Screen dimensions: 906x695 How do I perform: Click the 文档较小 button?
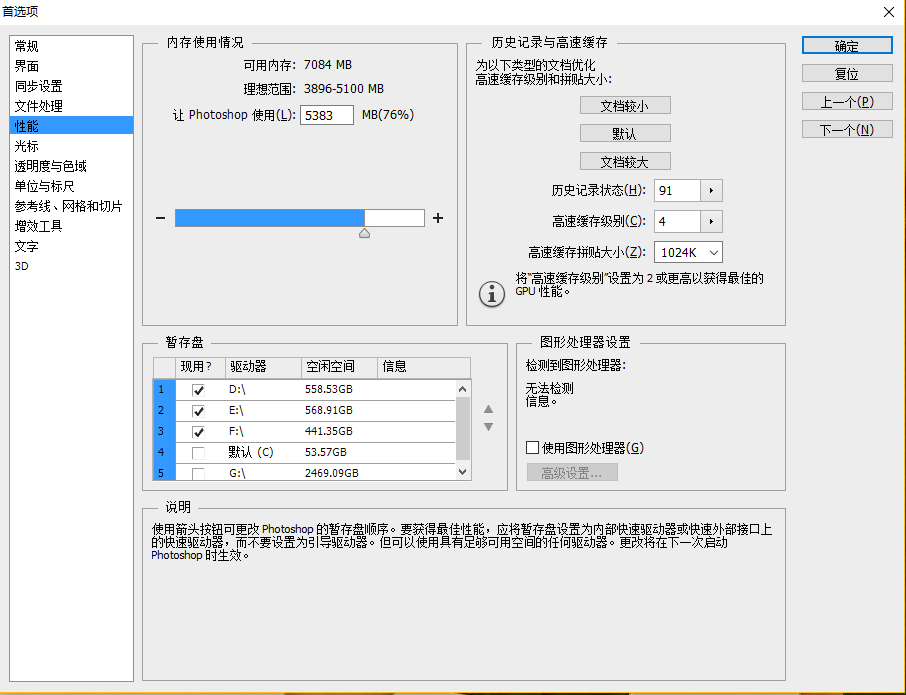tap(625, 106)
